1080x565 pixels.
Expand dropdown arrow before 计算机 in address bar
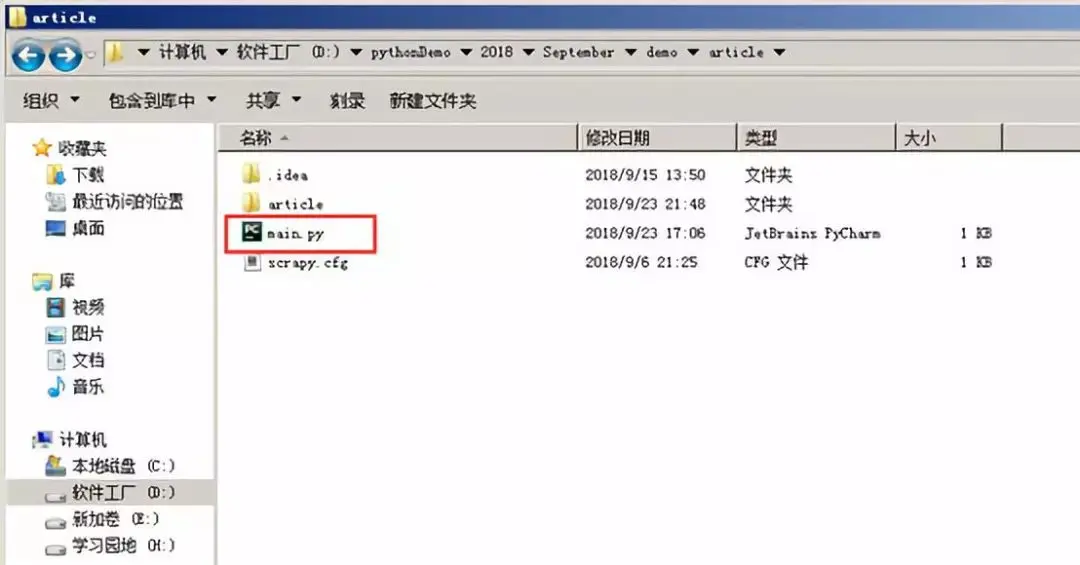143,52
